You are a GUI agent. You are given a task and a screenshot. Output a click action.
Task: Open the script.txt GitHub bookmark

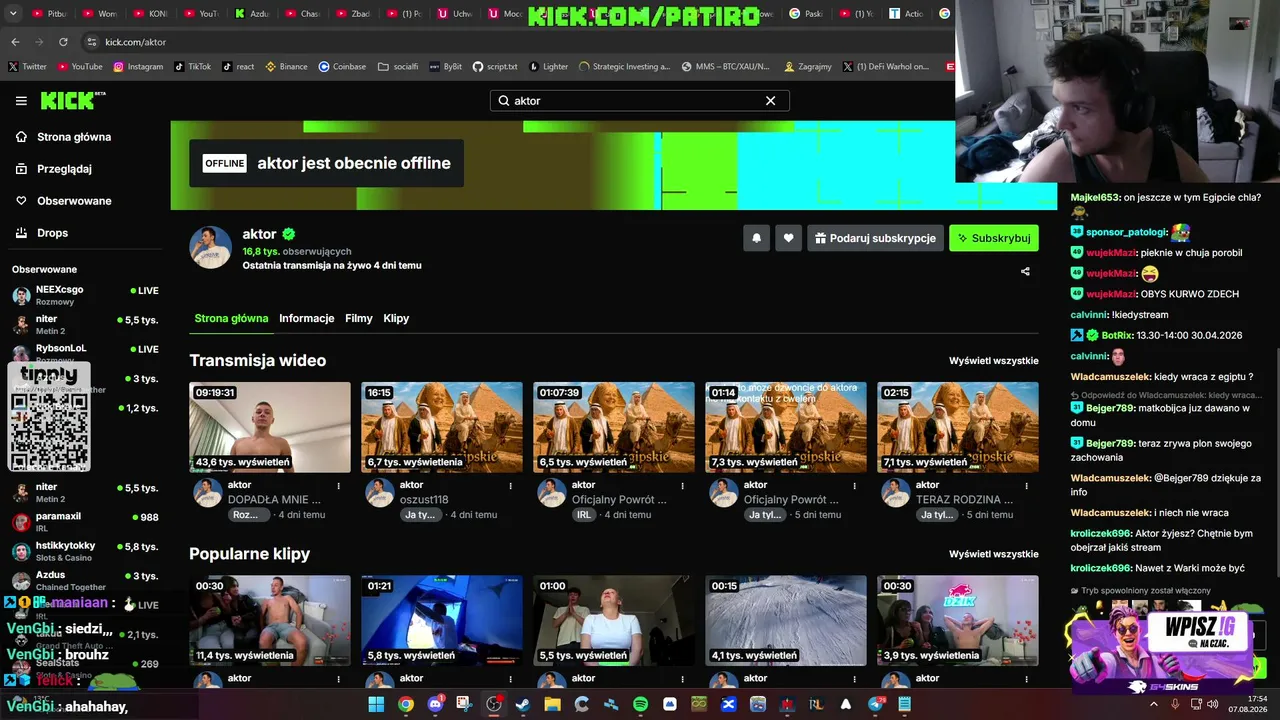(x=495, y=67)
